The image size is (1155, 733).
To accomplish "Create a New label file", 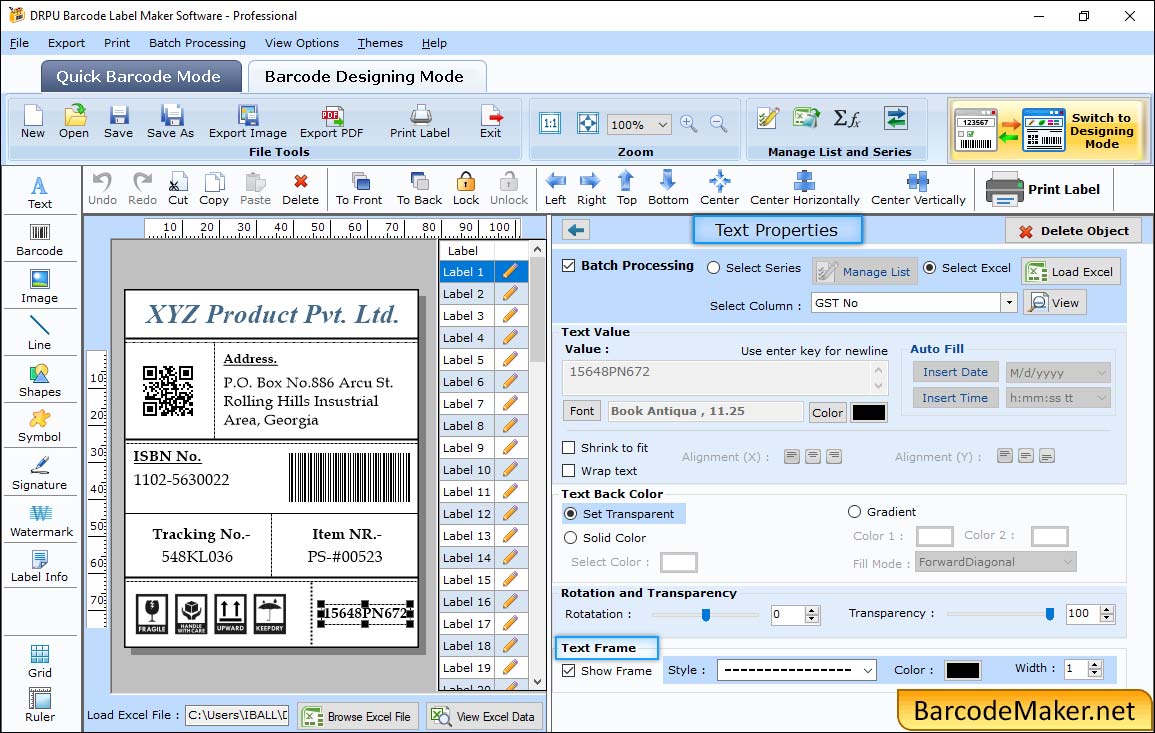I will [32, 122].
